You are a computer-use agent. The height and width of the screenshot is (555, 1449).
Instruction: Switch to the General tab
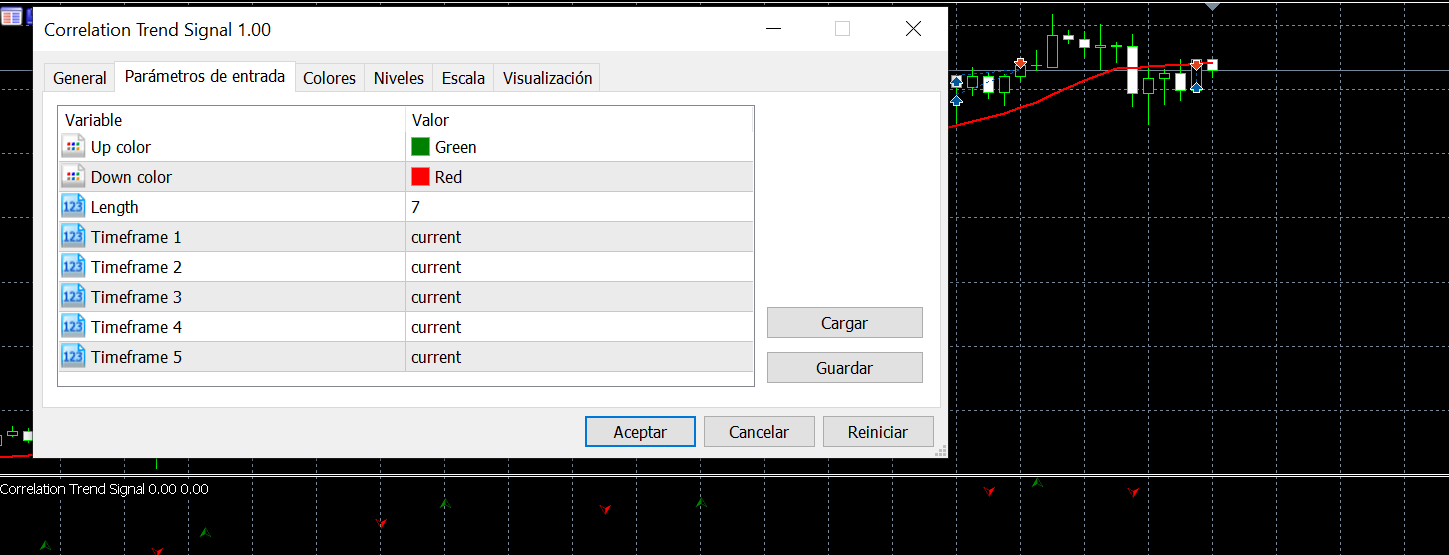point(80,78)
